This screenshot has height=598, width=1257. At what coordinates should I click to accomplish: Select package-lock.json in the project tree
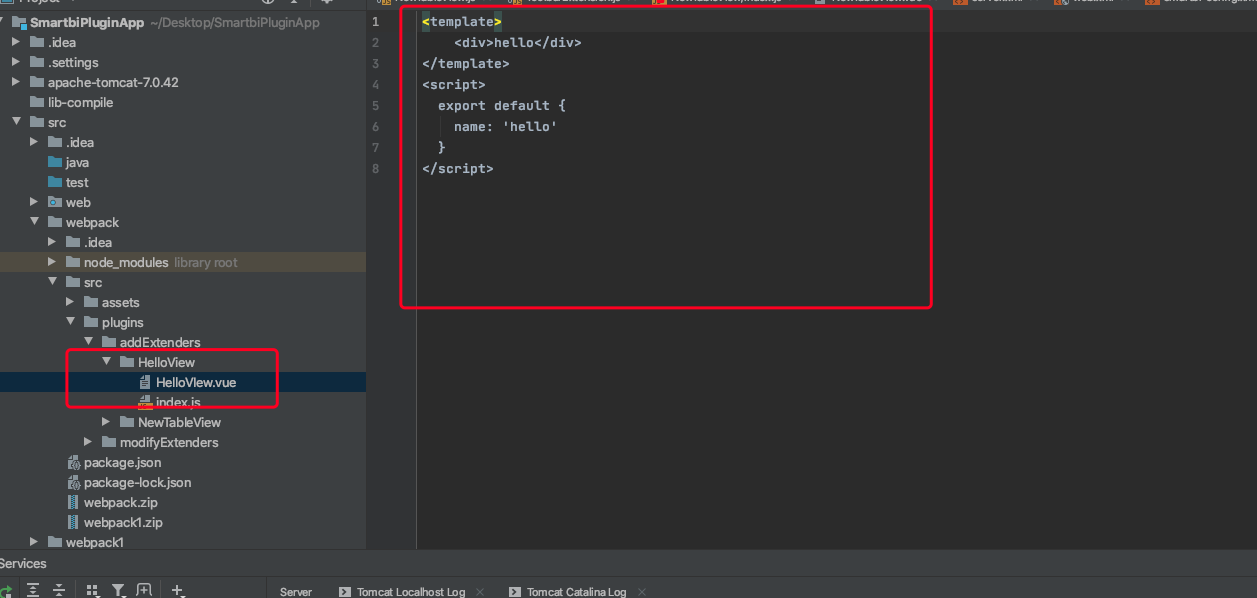[x=137, y=482]
